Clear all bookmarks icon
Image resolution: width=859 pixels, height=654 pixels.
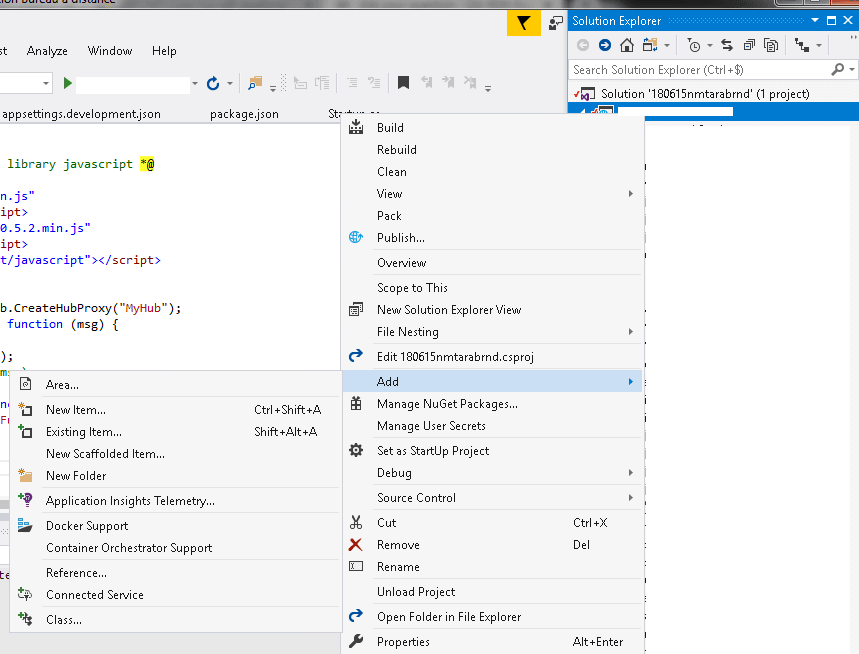coord(470,83)
